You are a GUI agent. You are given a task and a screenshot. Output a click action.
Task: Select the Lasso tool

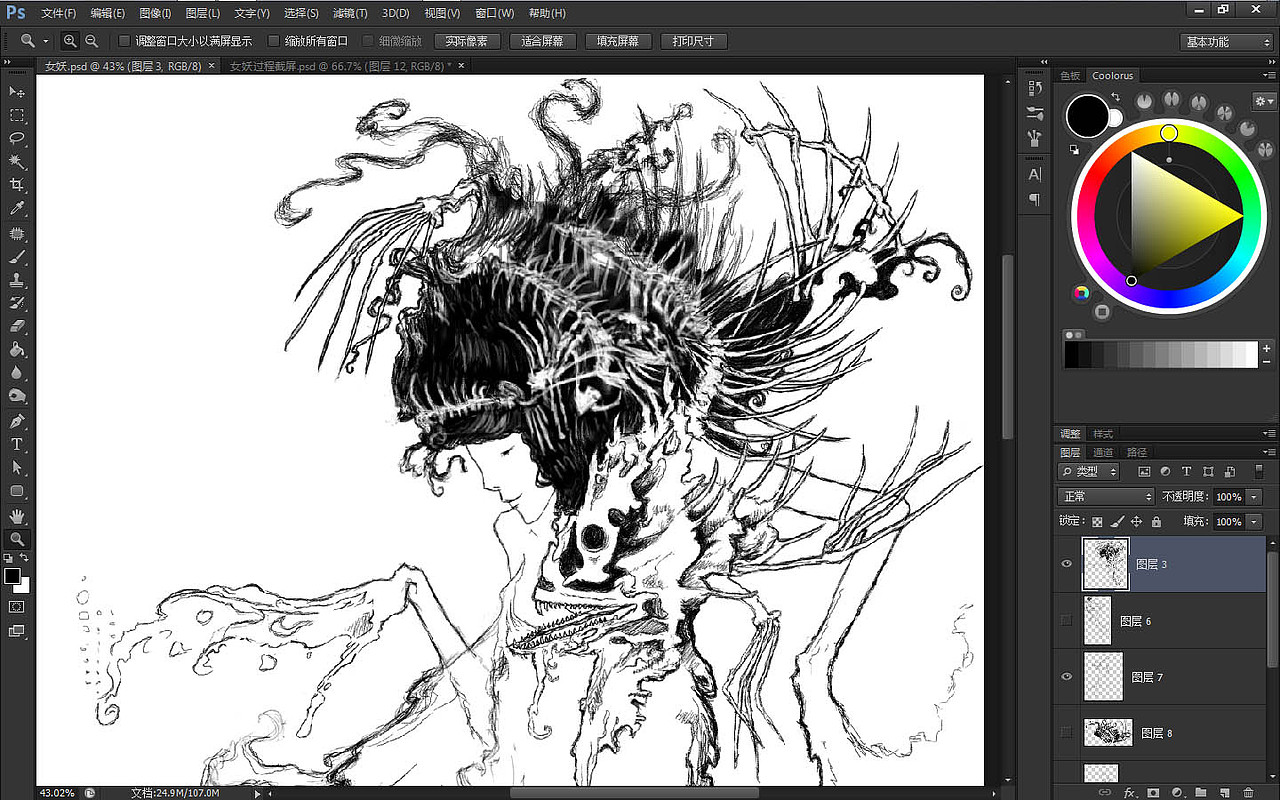[17, 138]
